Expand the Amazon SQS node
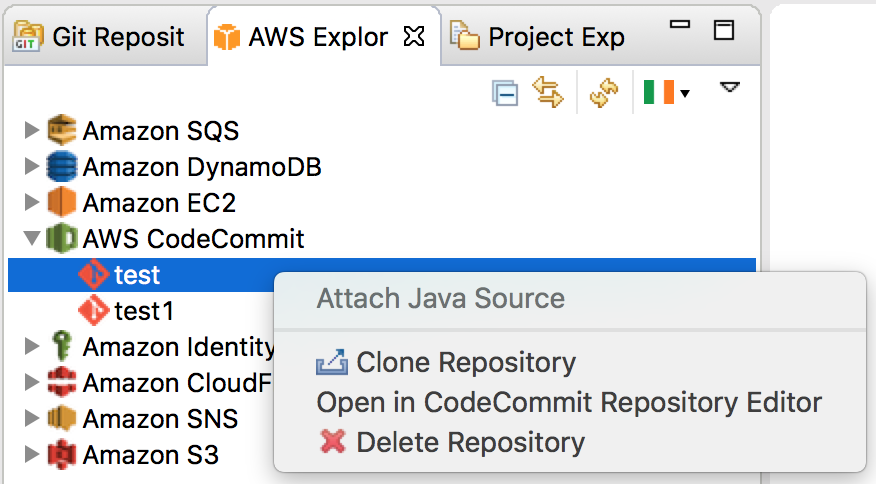The width and height of the screenshot is (876, 484). [x=31, y=130]
